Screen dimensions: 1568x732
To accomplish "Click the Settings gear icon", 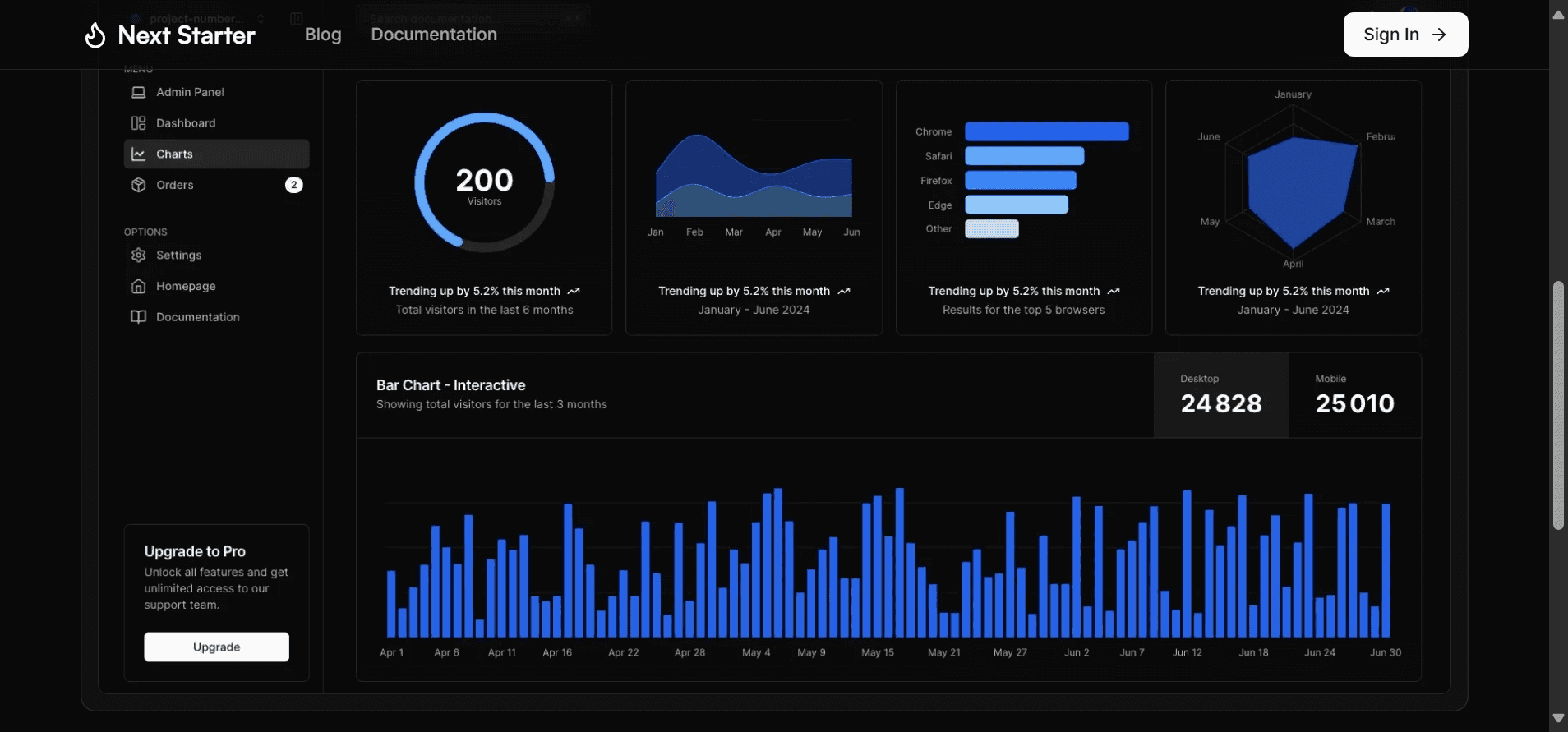I will (139, 256).
